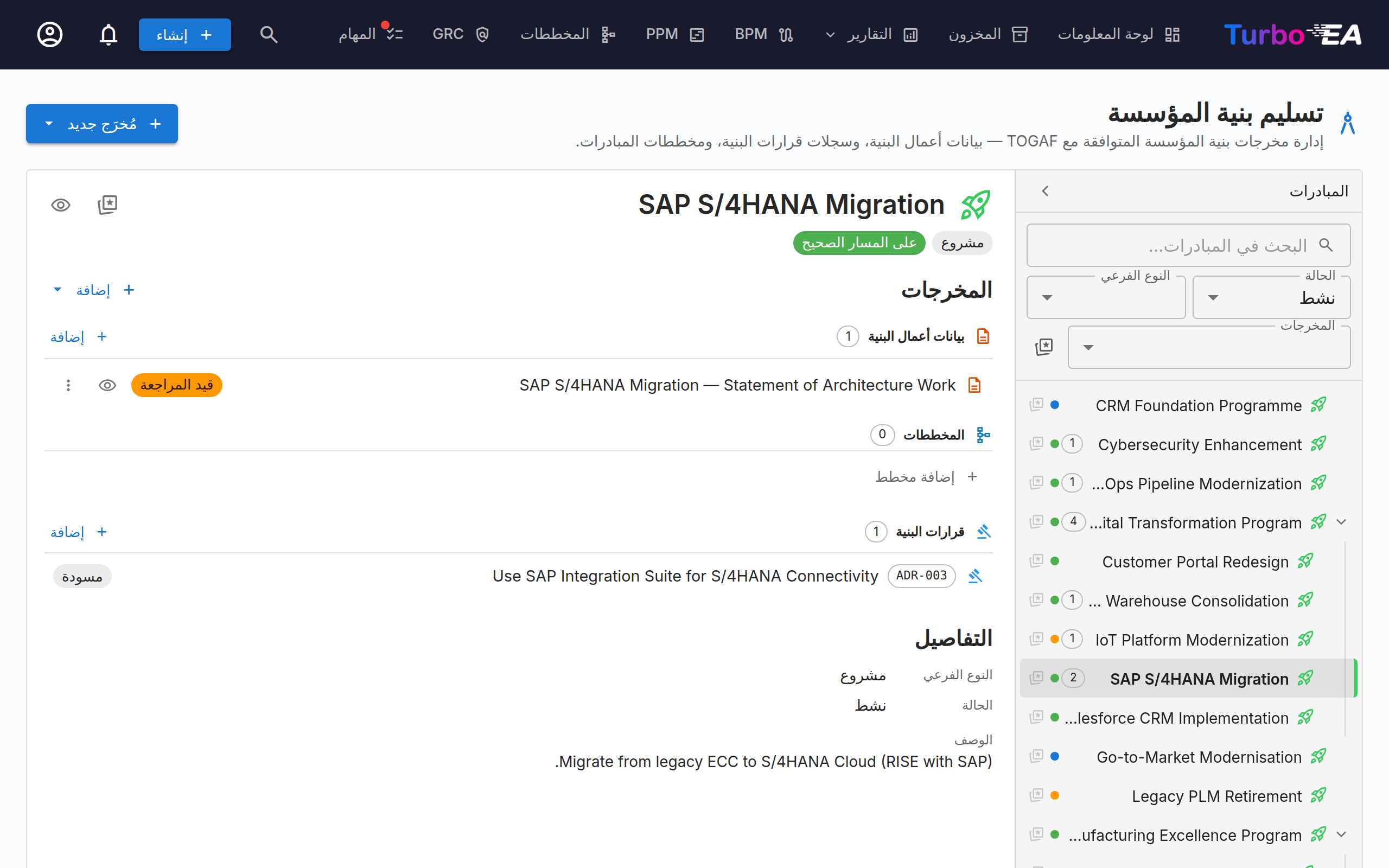Favorite the CRM Foundation Programme initiative
The height and width of the screenshot is (868, 1389).
[x=1036, y=405]
